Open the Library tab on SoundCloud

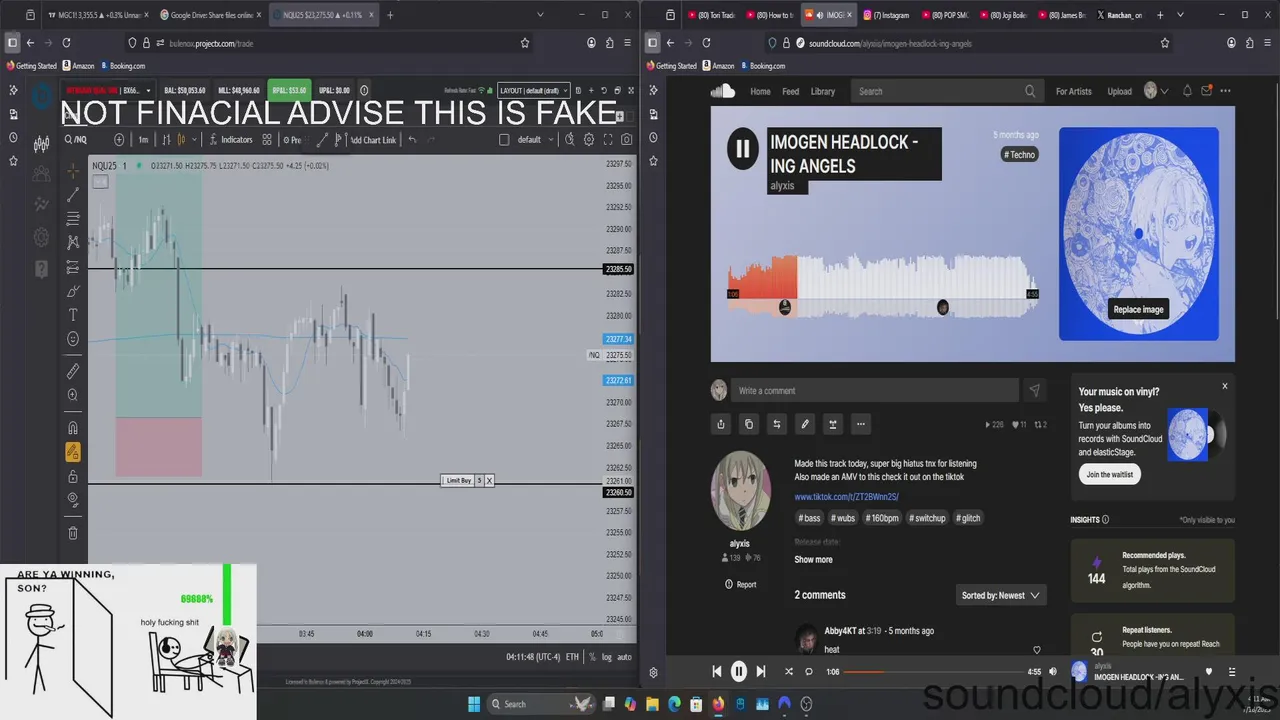[x=823, y=91]
